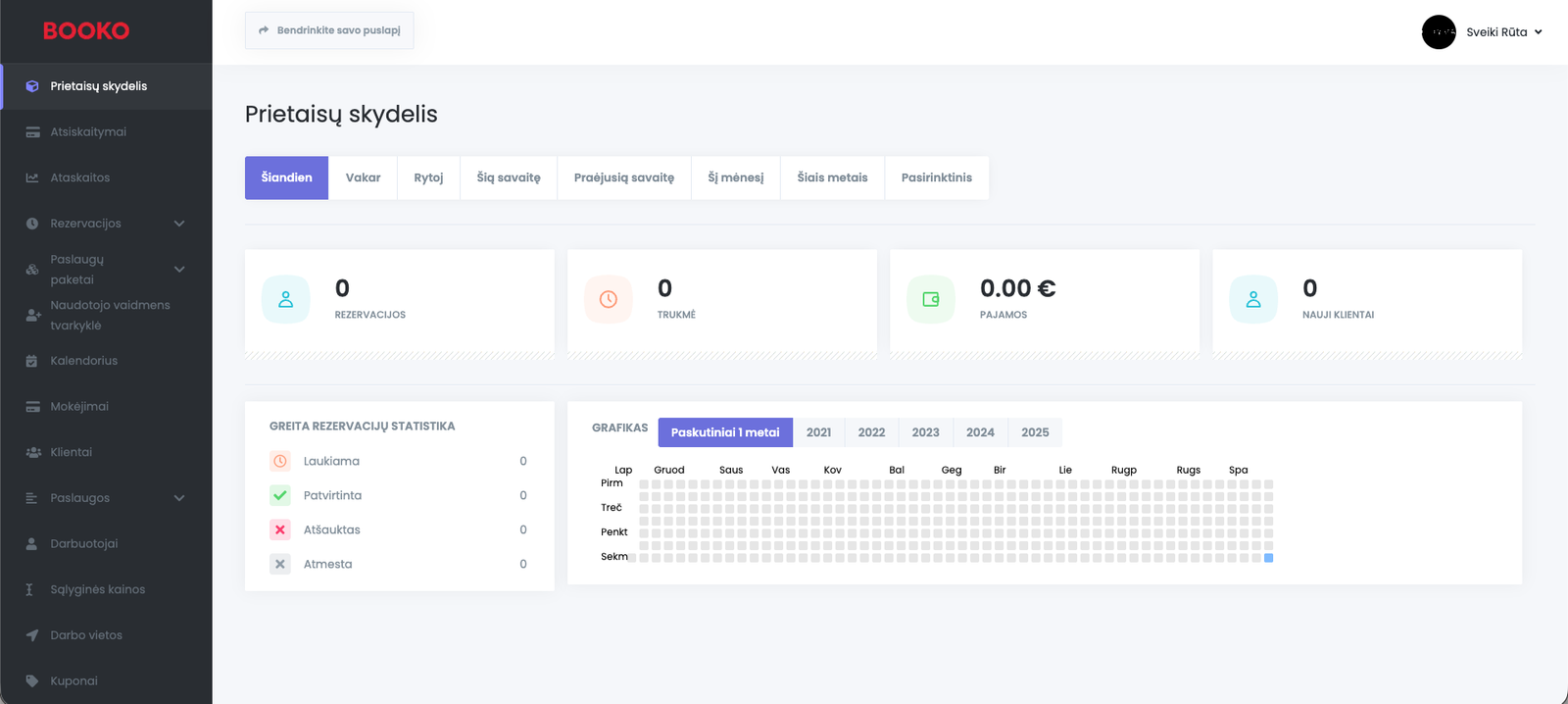The image size is (1568, 704).
Task: Expand the Paslaugos sidebar menu
Action: (179, 498)
